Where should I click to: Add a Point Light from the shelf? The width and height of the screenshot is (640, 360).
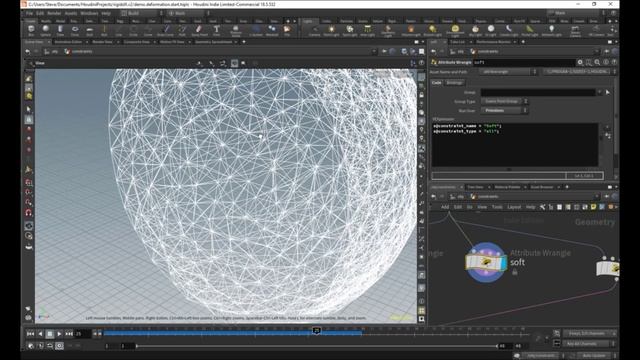331,30
